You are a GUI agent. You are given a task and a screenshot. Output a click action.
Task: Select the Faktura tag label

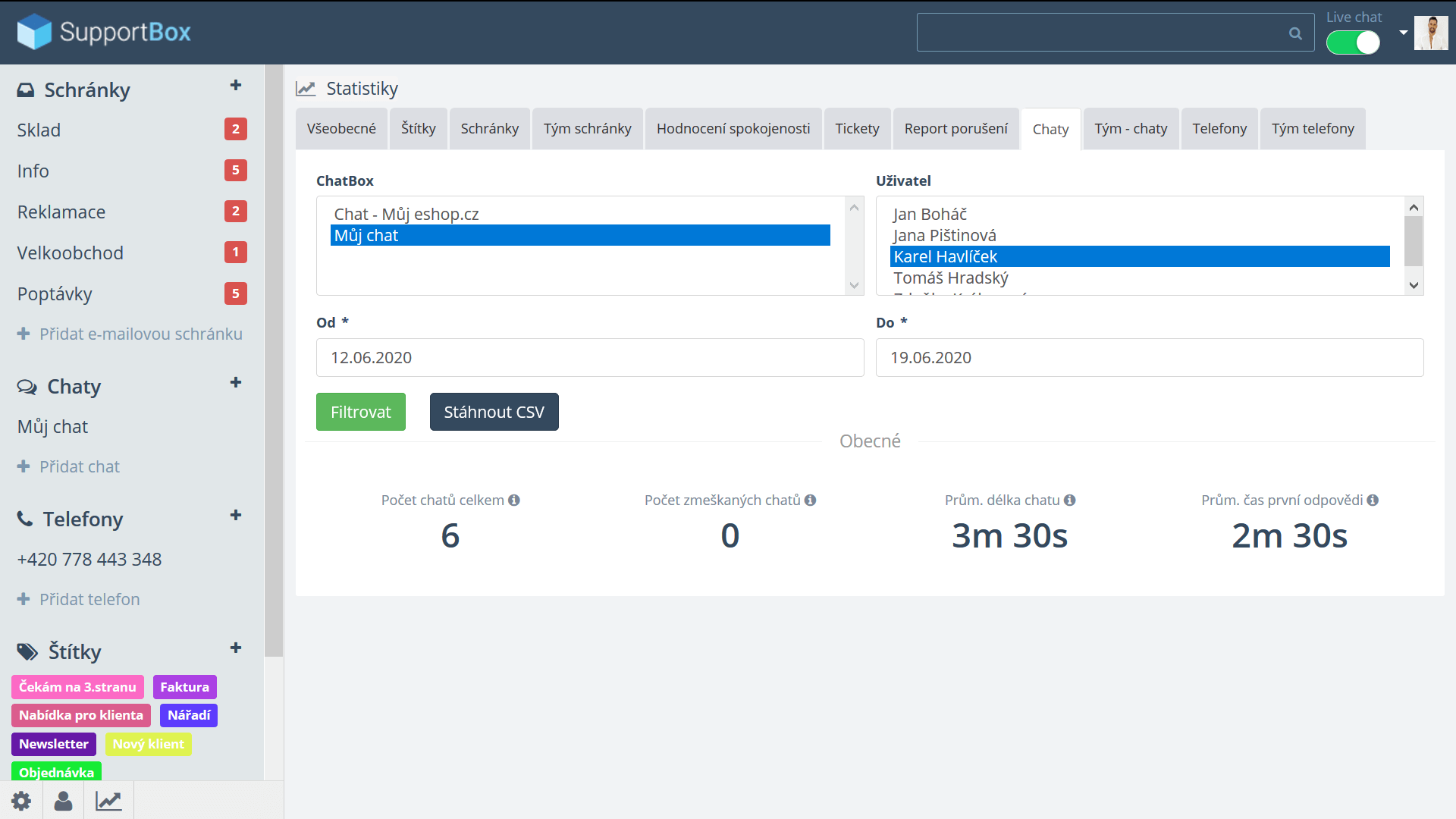pos(184,687)
